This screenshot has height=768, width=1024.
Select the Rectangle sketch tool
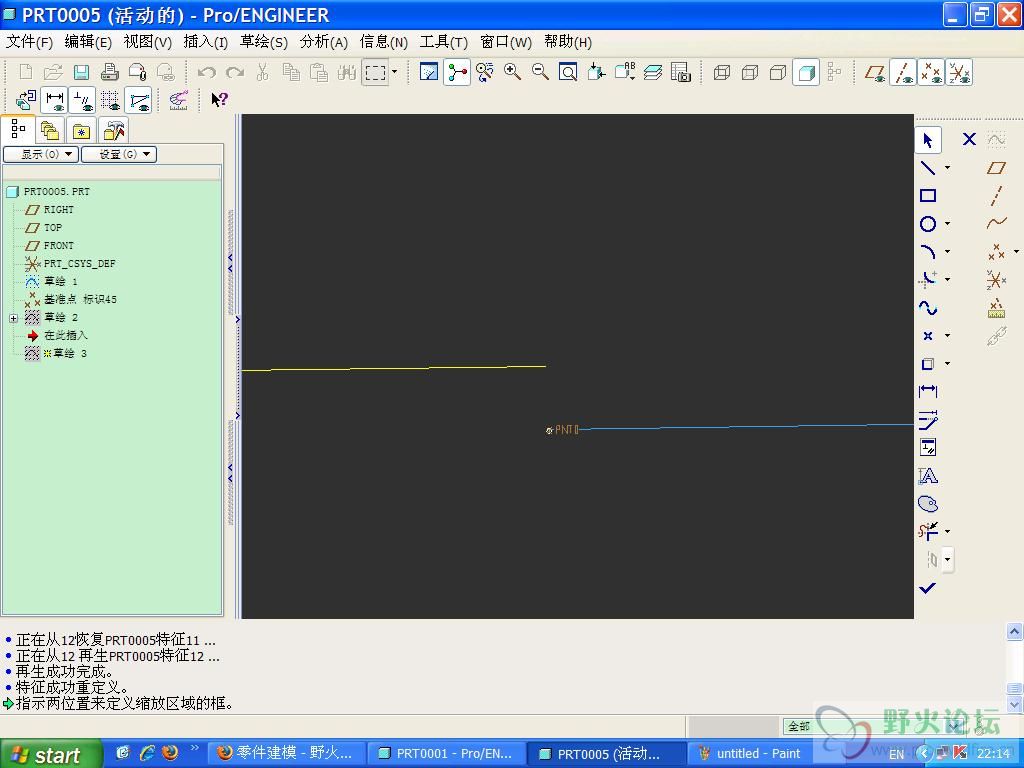[927, 195]
